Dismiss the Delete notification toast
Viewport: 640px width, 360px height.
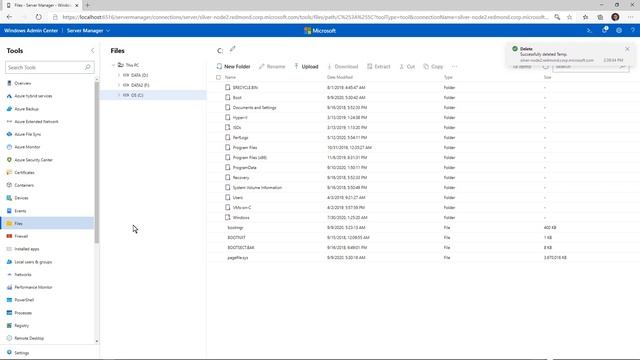click(x=627, y=49)
